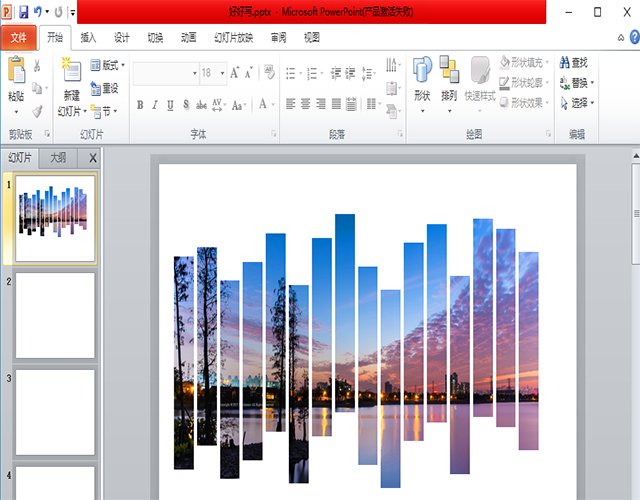Open 快速样式 quick styles gallery
Image resolution: width=640 pixels, height=500 pixels.
click(480, 84)
